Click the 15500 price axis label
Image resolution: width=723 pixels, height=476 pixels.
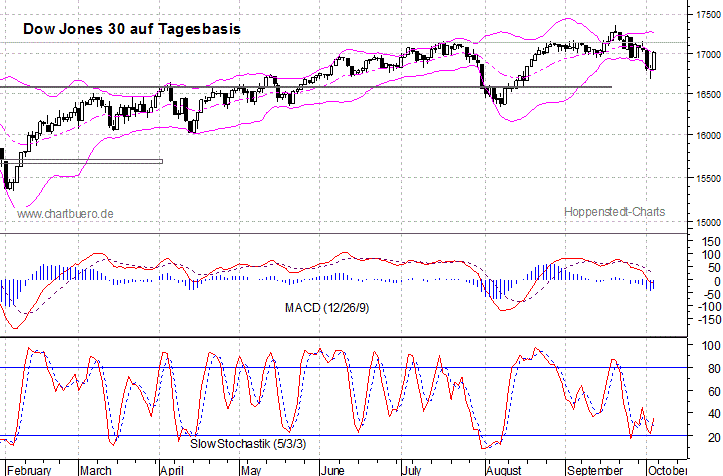[708, 178]
